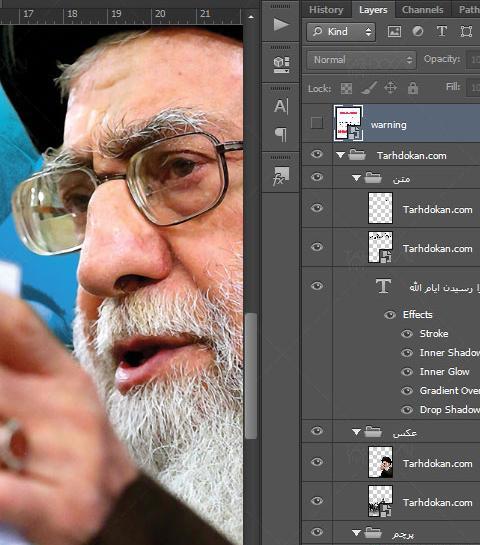The height and width of the screenshot is (545, 480).
Task: Click the scroll up arrow above canvas
Action: tap(251, 17)
